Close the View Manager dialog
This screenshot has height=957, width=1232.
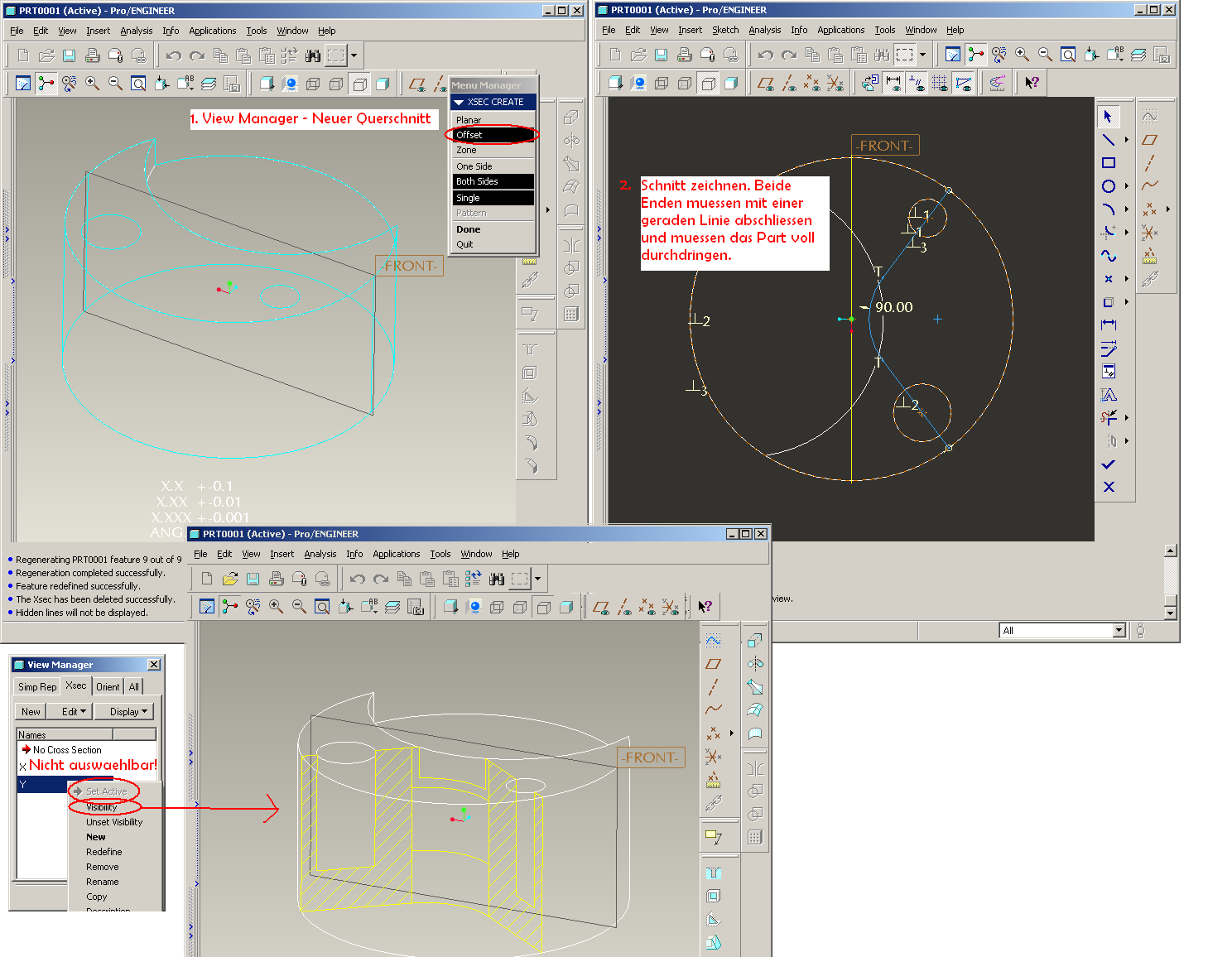(x=154, y=665)
